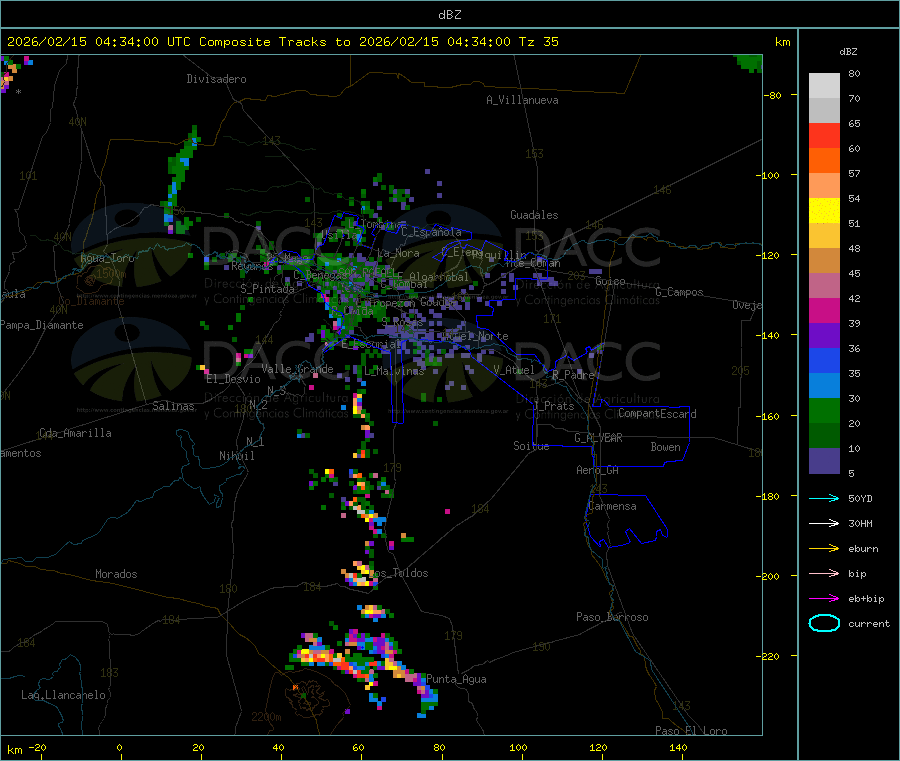Viewport: 900px width, 761px height.
Task: Click the 'Carmensa' map label
Action: click(612, 506)
